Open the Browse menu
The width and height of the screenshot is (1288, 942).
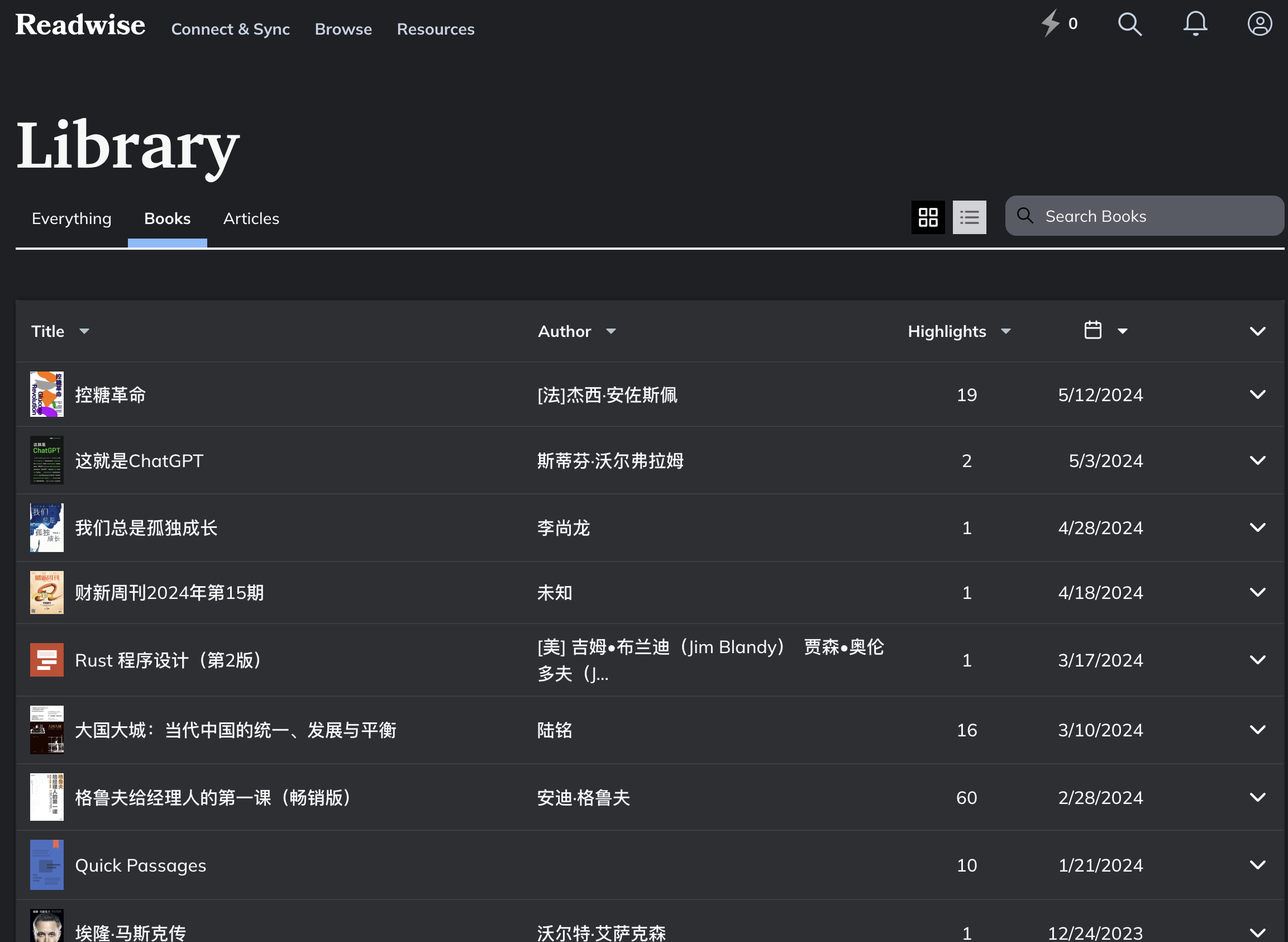[x=343, y=29]
